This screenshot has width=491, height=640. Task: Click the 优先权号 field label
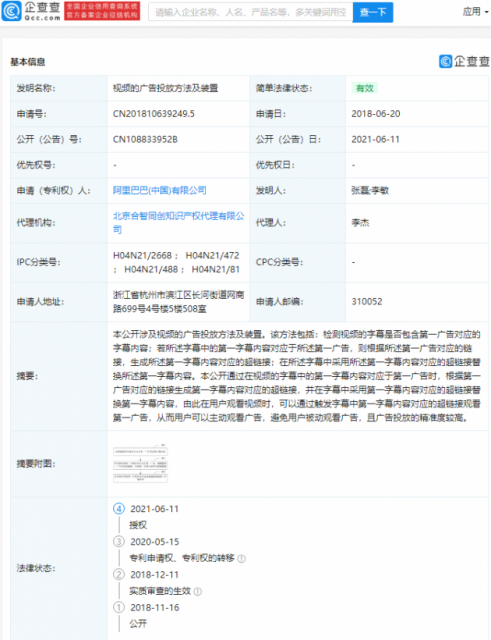tap(36, 165)
